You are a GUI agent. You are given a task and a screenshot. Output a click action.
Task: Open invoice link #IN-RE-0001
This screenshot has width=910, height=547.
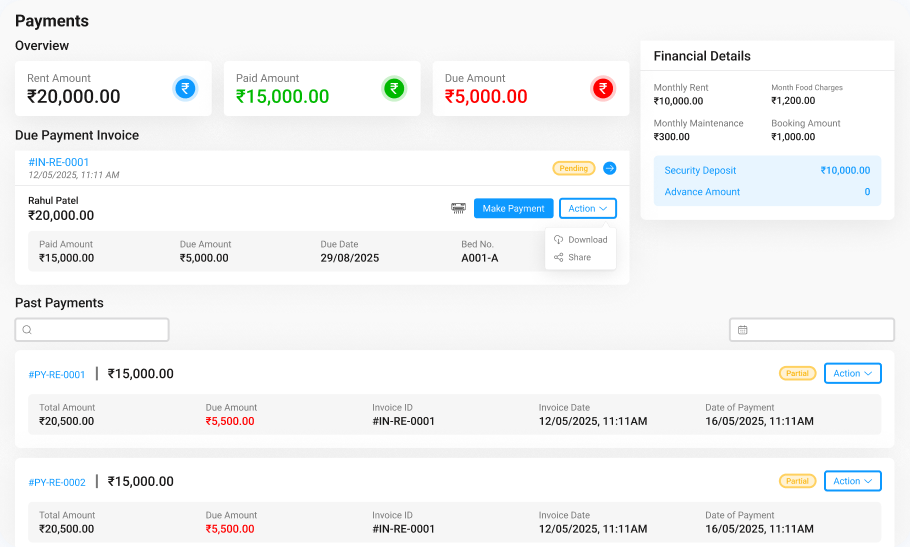pyautogui.click(x=59, y=162)
